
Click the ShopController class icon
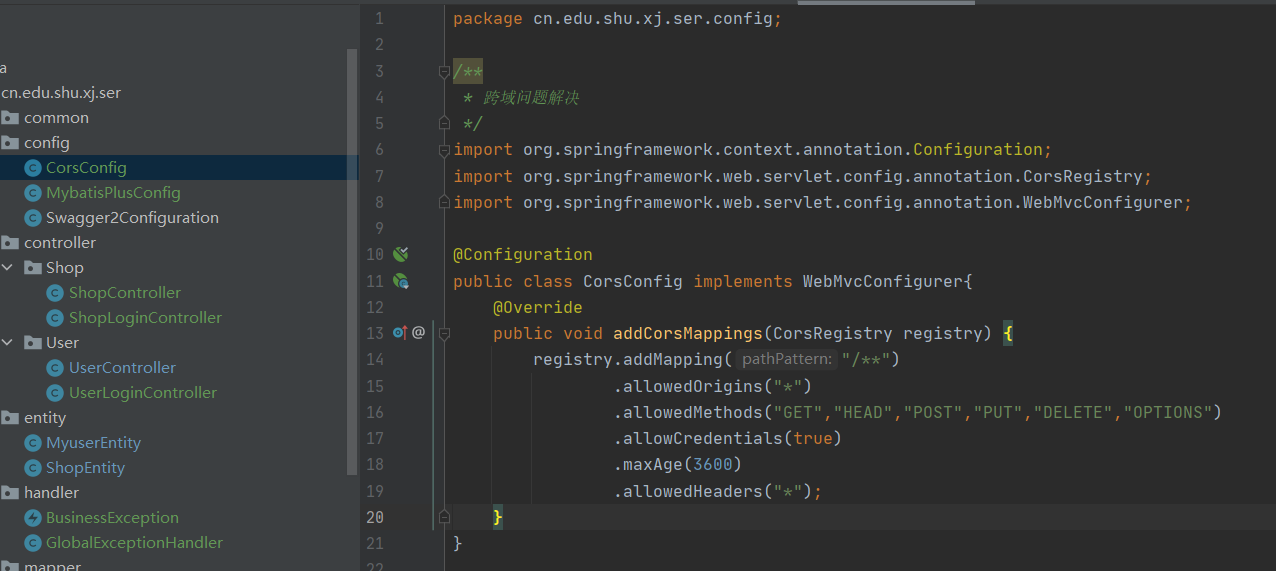coord(55,293)
